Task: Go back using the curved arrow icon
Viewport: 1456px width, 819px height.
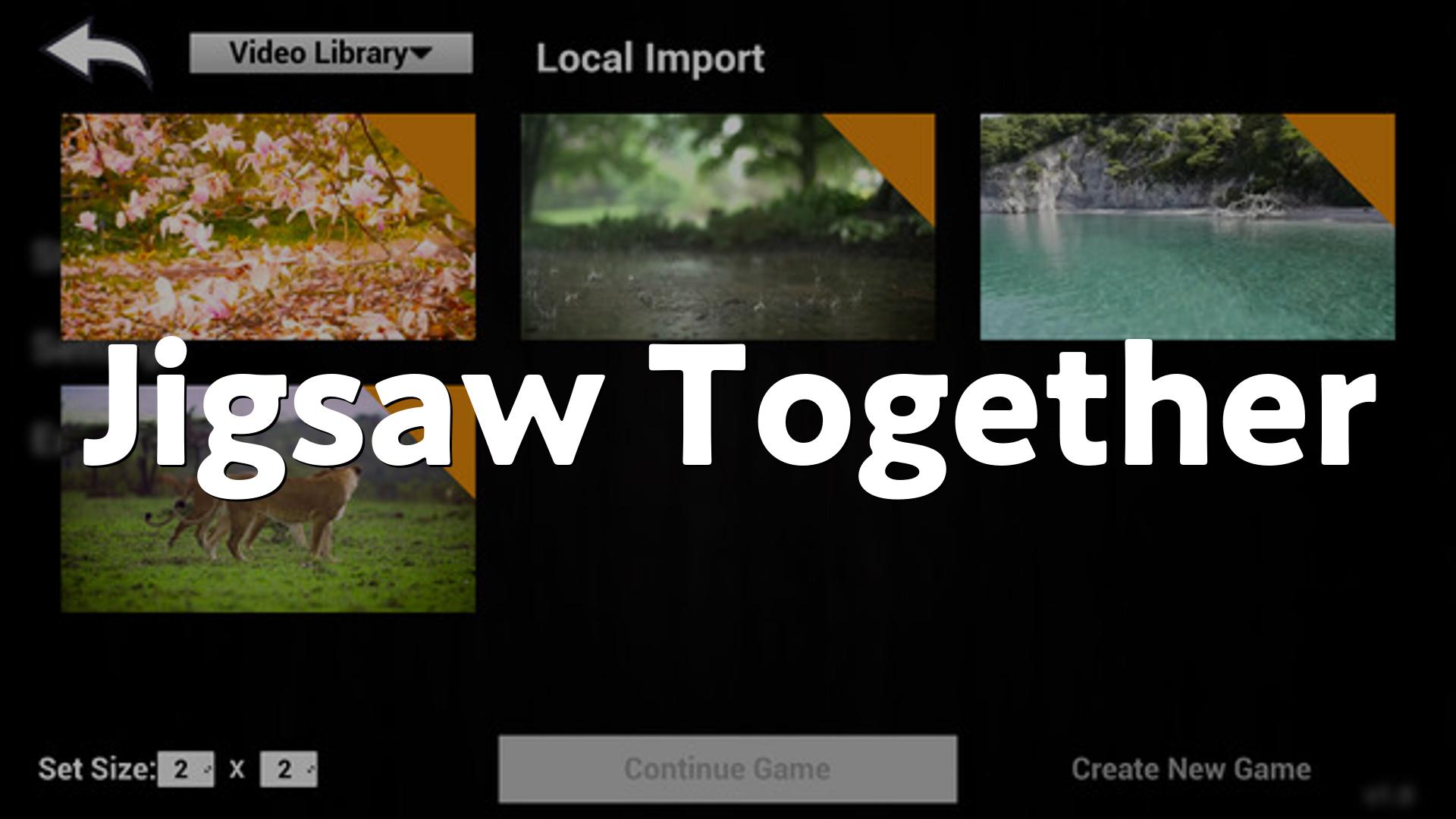Action: [97, 52]
